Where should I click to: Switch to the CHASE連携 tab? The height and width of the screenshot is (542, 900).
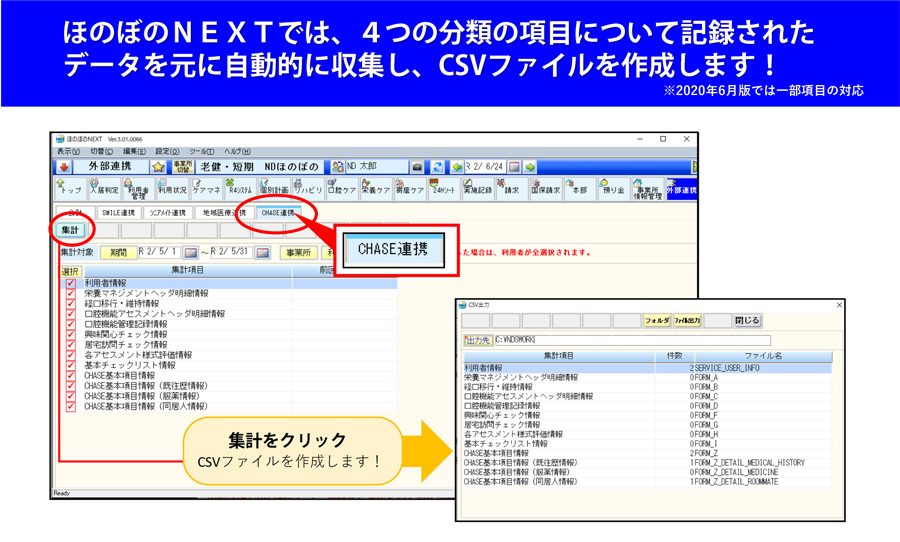tap(278, 213)
